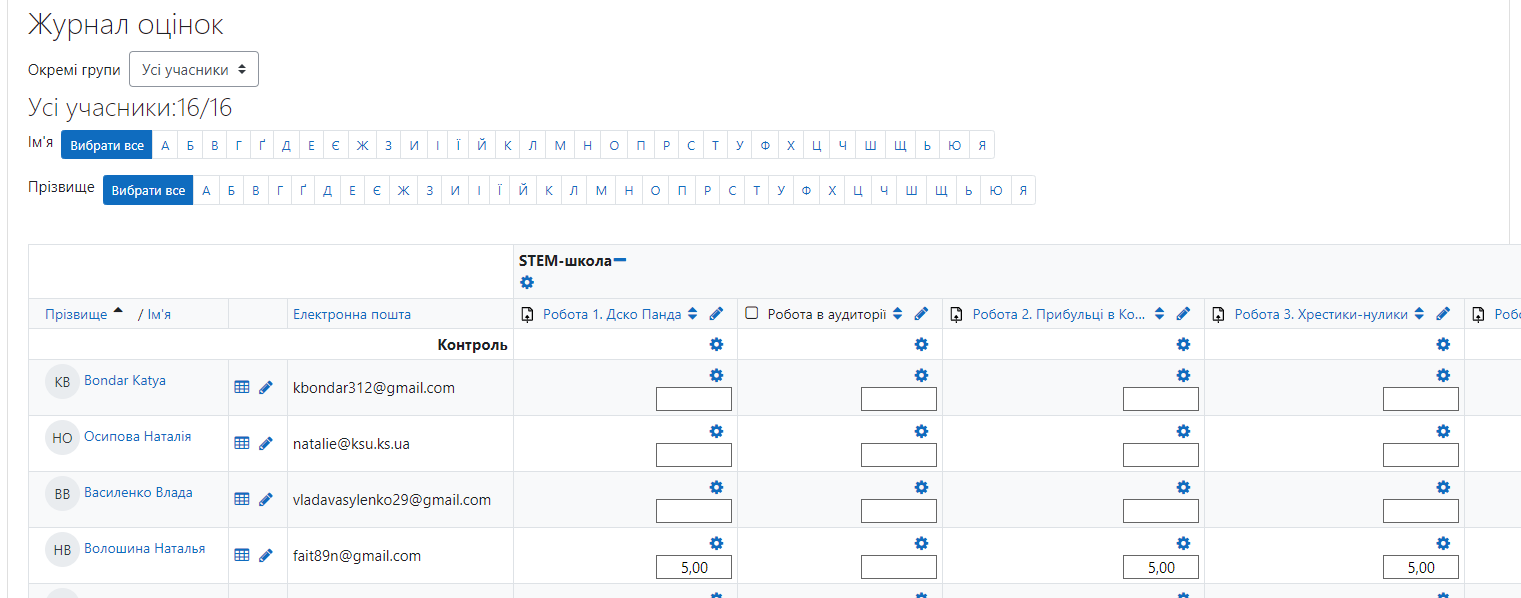
Task: Click edit pencil for Робота 3. Хрестики-нулики
Action: tap(1443, 314)
